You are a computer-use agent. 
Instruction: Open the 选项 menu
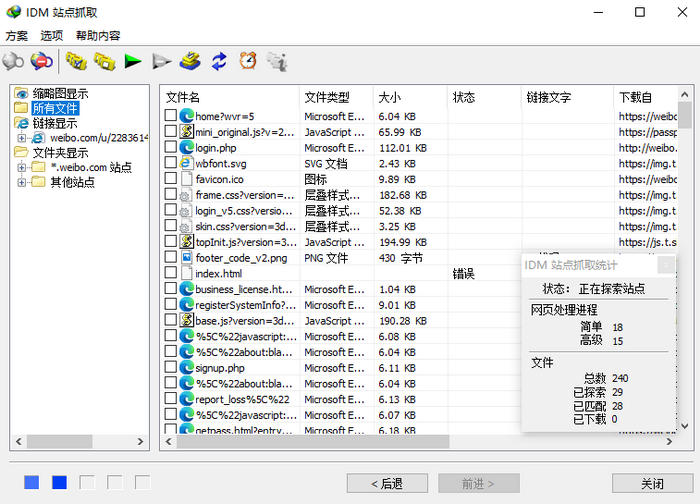[x=51, y=36]
